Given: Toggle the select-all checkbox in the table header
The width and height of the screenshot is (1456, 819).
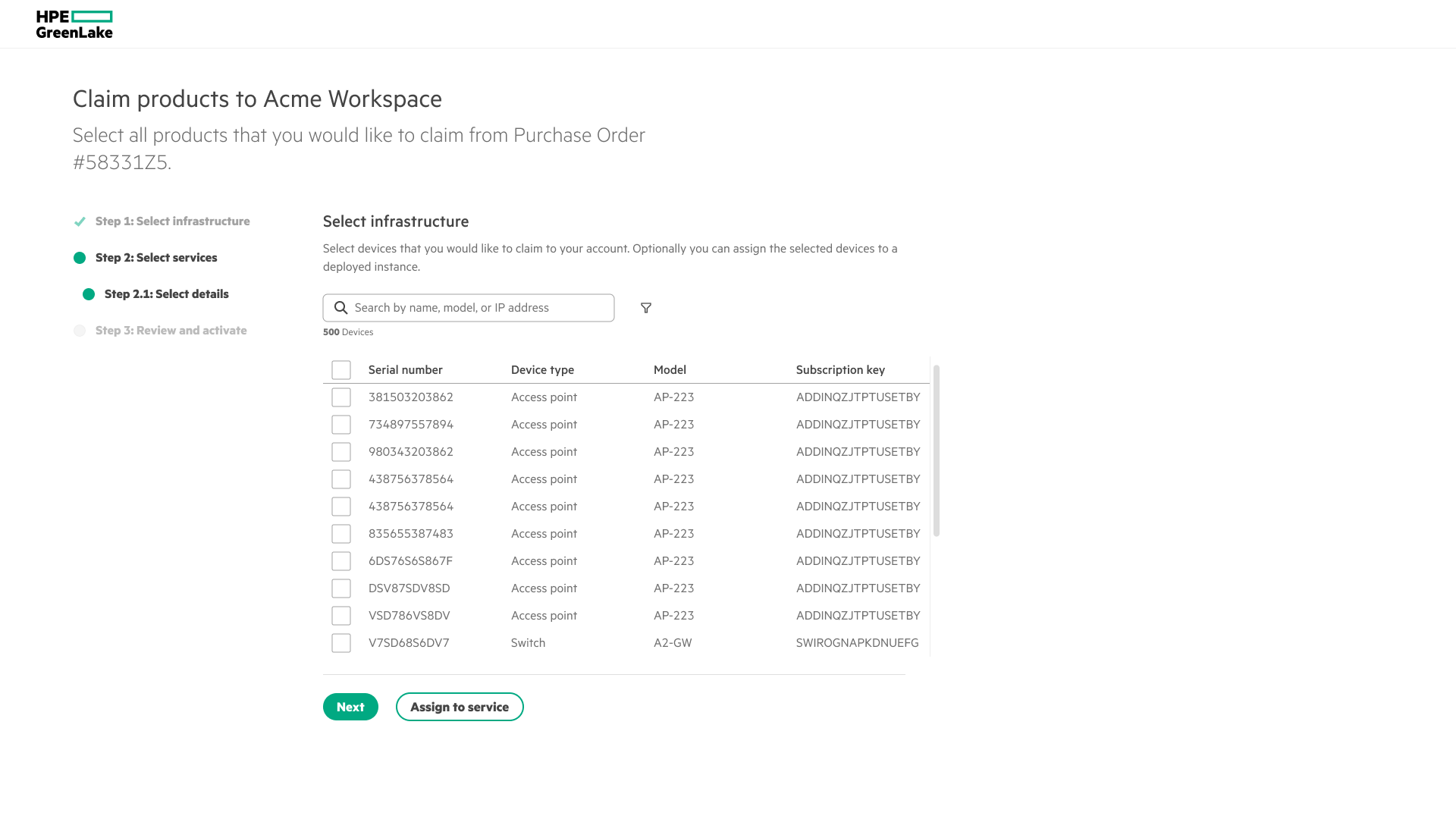Looking at the screenshot, I should point(341,370).
